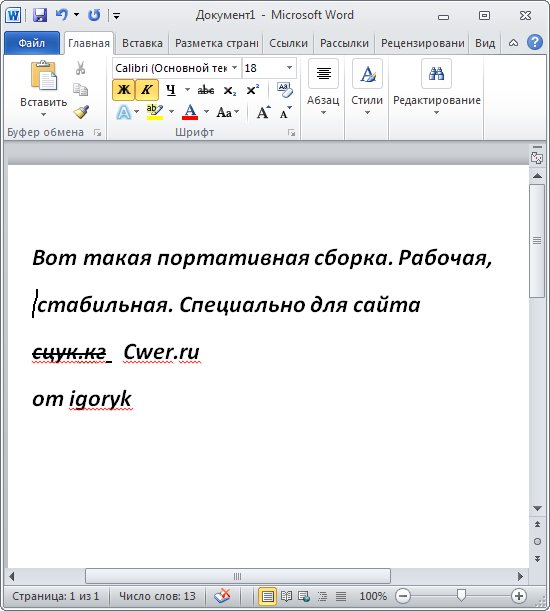Image resolution: width=550 pixels, height=611 pixels.
Task: Switch to the Рассылки tab
Action: coord(344,43)
